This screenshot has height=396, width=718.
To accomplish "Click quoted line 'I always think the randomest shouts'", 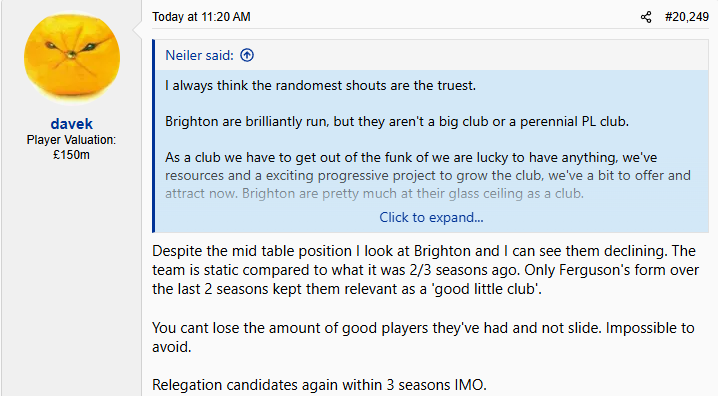I will (321, 85).
